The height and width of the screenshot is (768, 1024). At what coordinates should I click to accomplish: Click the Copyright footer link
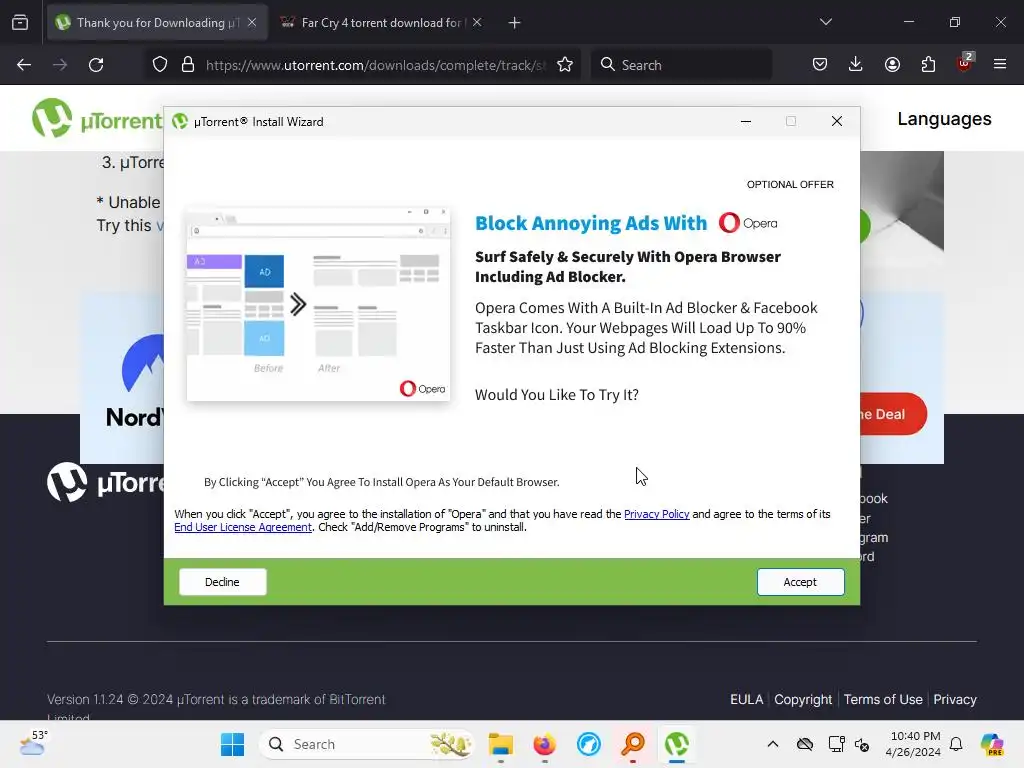pyautogui.click(x=803, y=699)
